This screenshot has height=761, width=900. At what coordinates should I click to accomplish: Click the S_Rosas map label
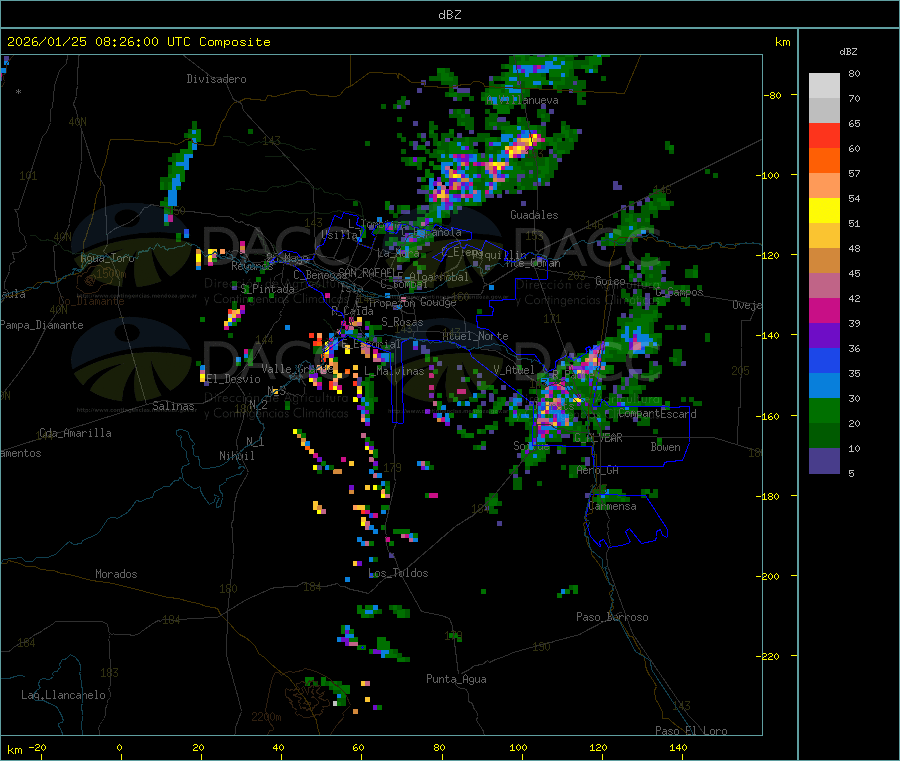point(402,323)
